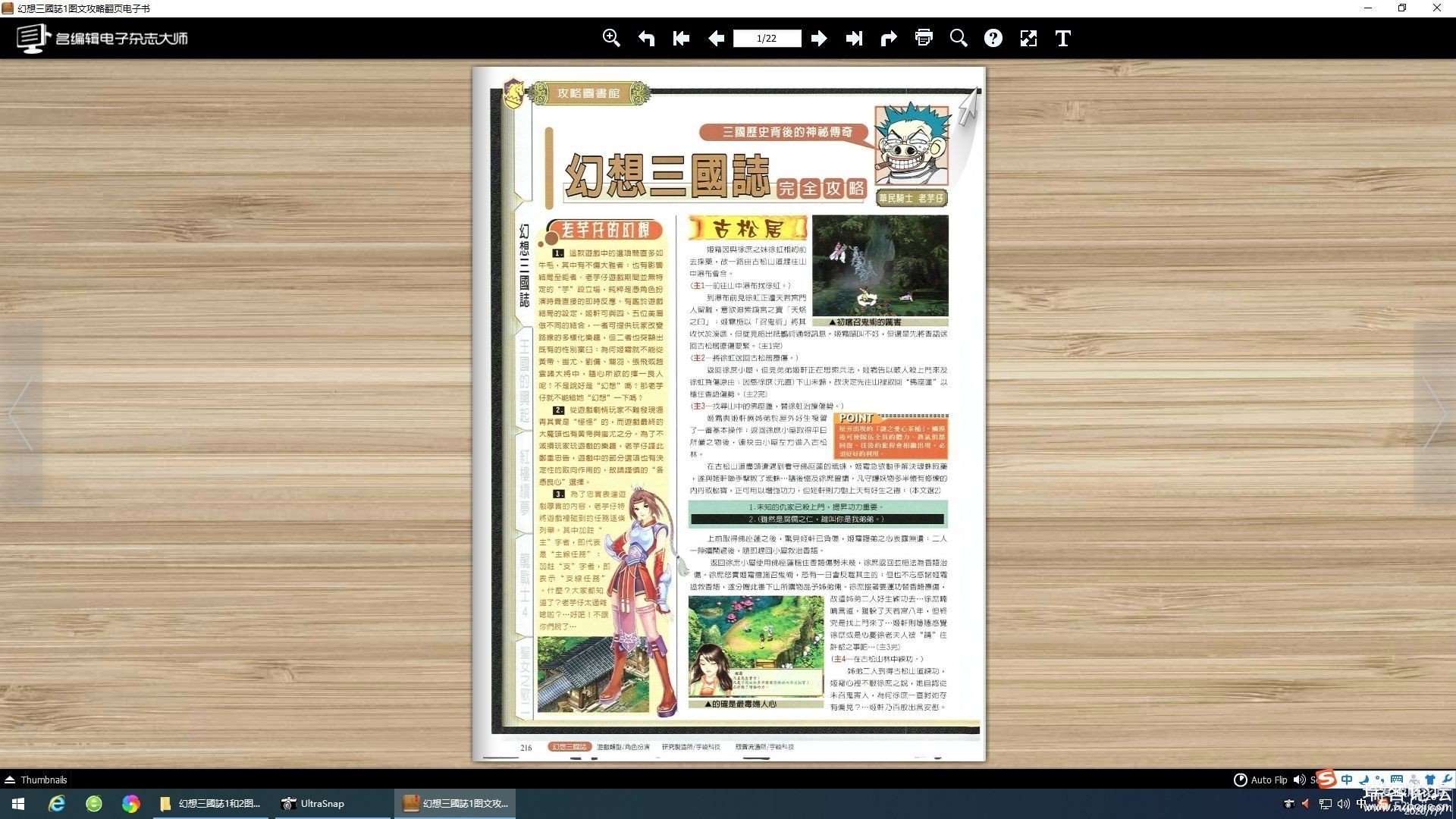Image resolution: width=1456 pixels, height=819 pixels.
Task: Jump to the last page
Action: (x=854, y=38)
